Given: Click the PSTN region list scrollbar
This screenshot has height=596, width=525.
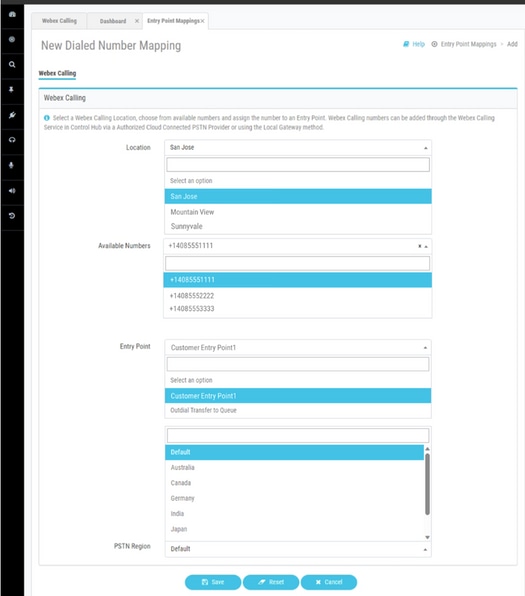Looking at the screenshot, I should click(427, 484).
